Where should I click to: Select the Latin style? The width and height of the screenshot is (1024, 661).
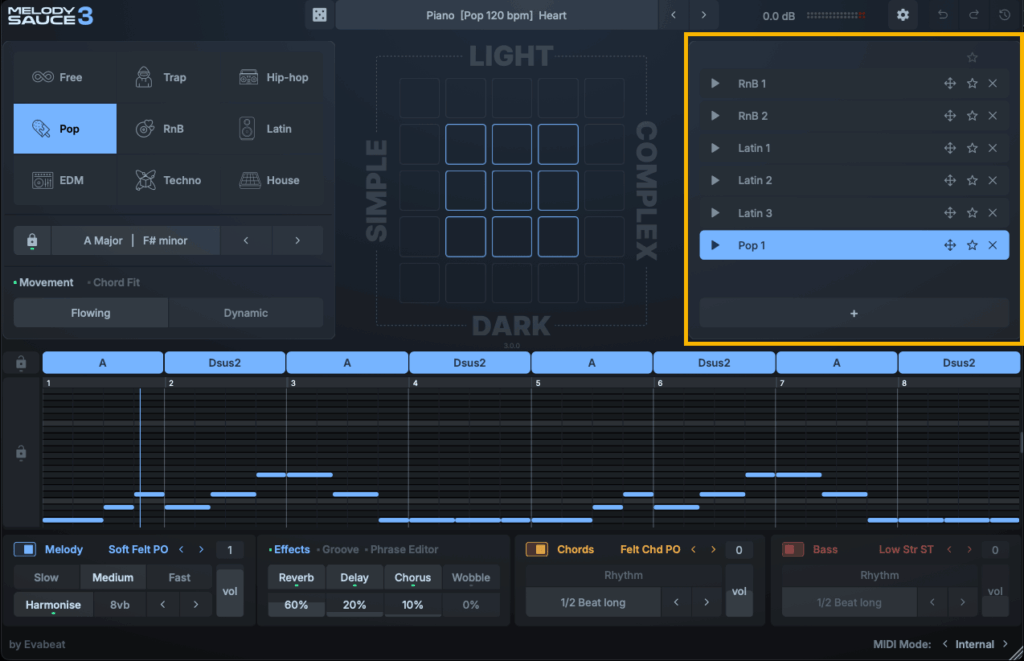pos(273,129)
